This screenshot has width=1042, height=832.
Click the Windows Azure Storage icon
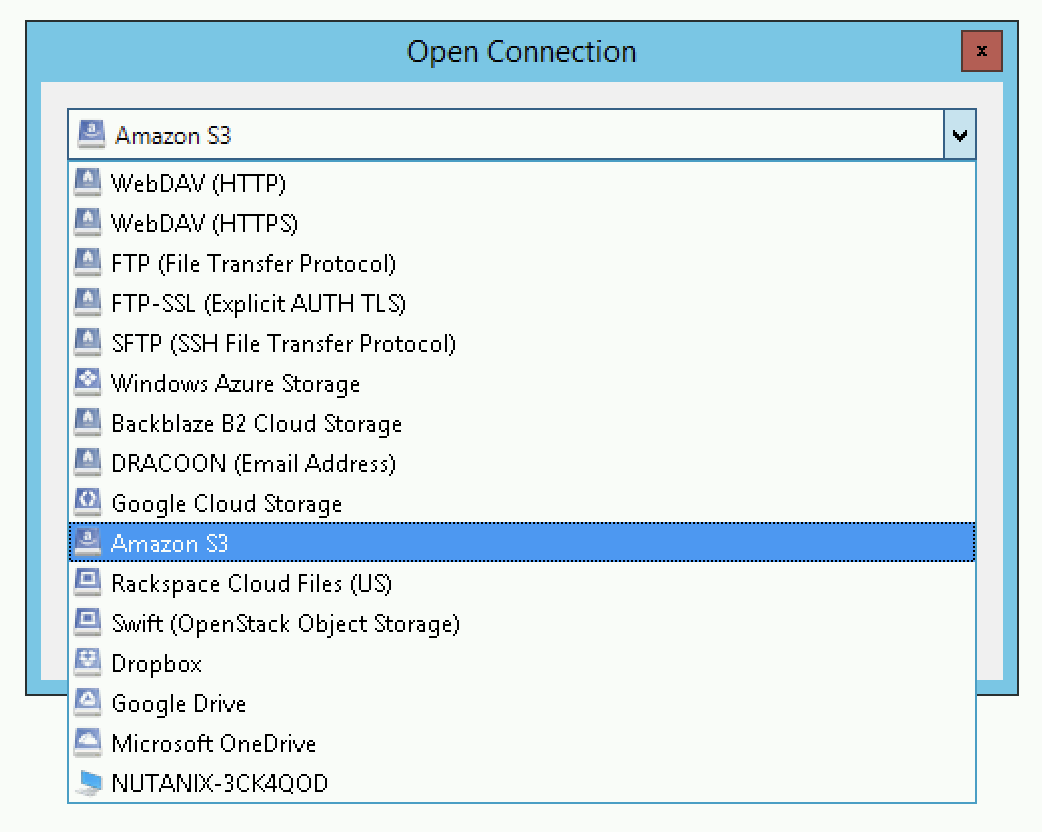(x=88, y=382)
